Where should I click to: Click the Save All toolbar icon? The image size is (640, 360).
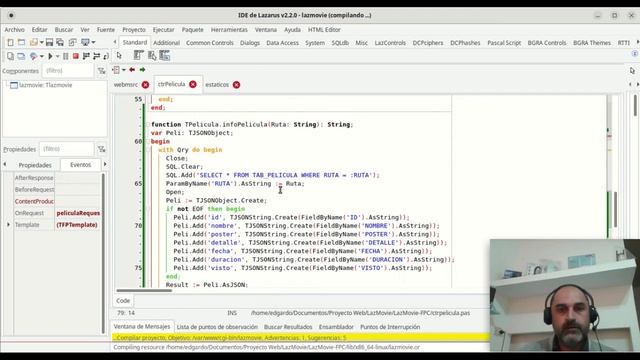tap(60, 42)
